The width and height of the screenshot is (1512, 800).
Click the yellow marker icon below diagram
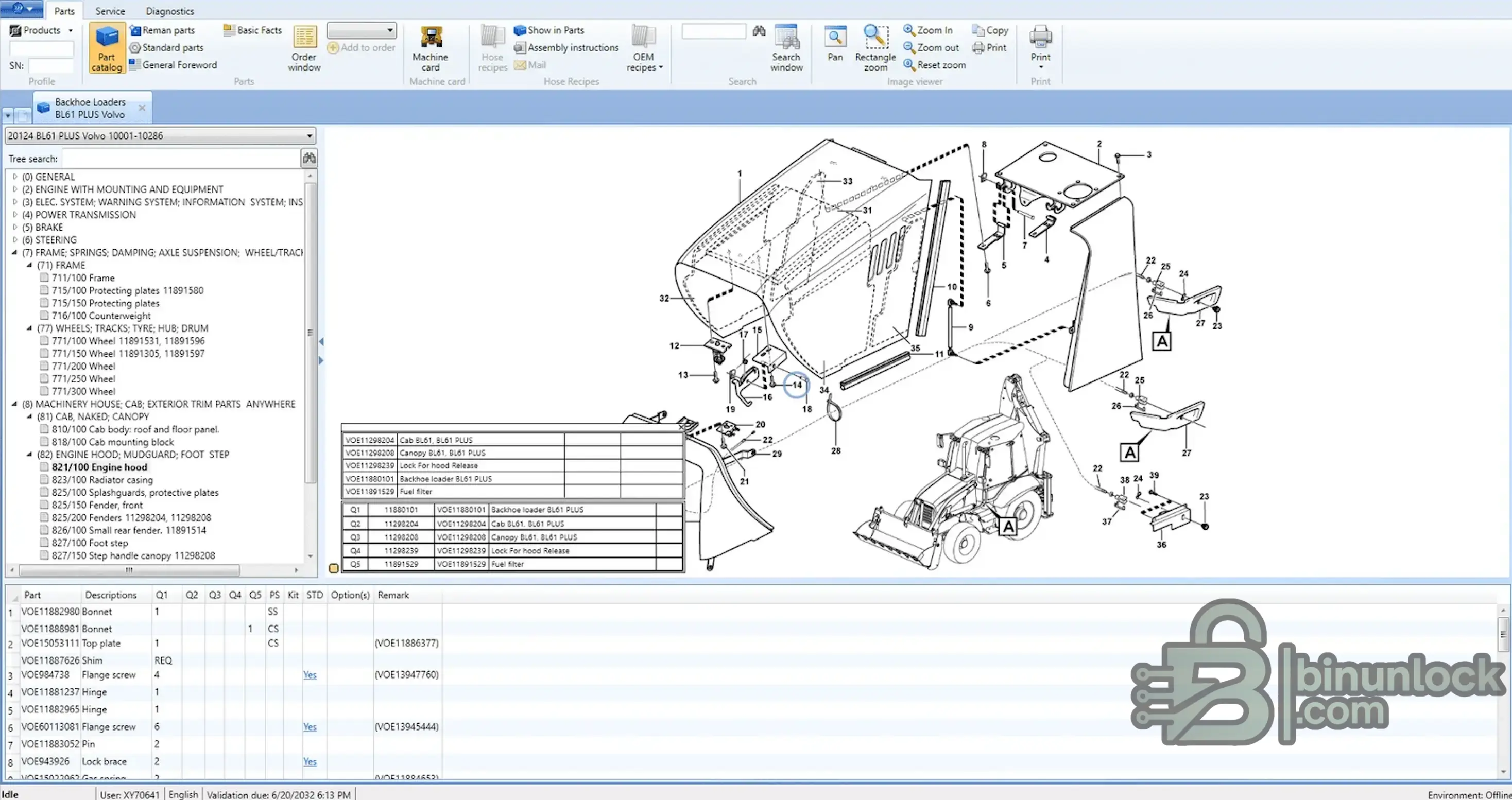333,568
